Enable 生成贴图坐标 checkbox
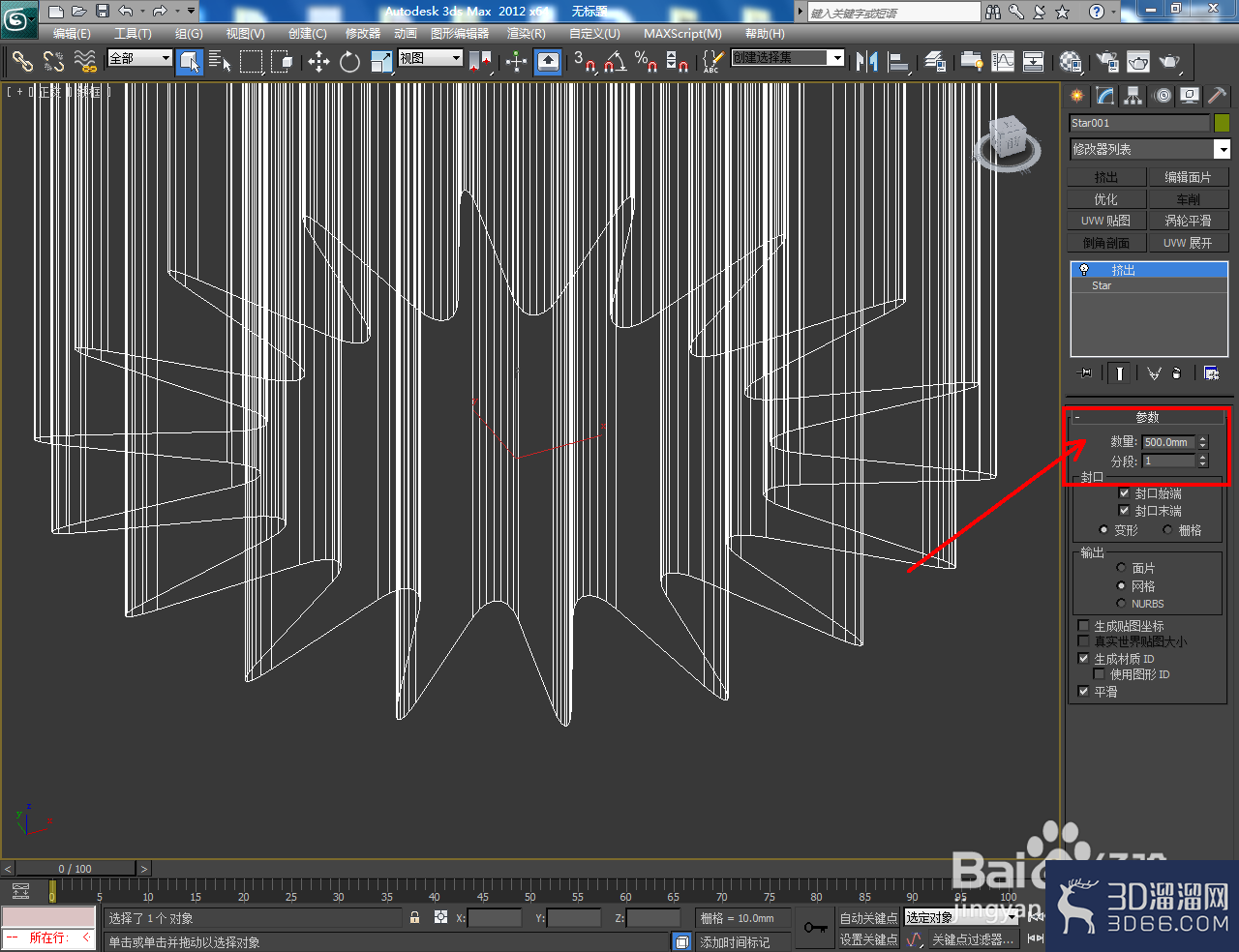This screenshot has width=1239, height=952. 1084,626
